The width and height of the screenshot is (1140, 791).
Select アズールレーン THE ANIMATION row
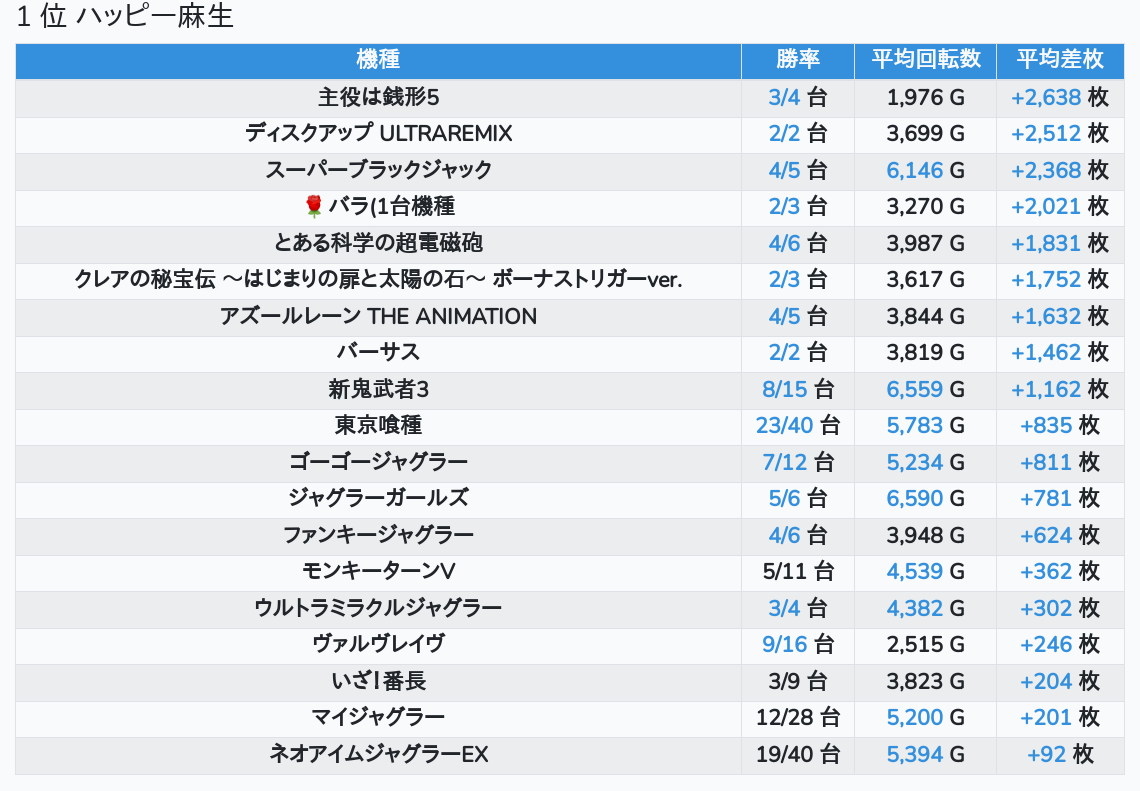click(378, 316)
